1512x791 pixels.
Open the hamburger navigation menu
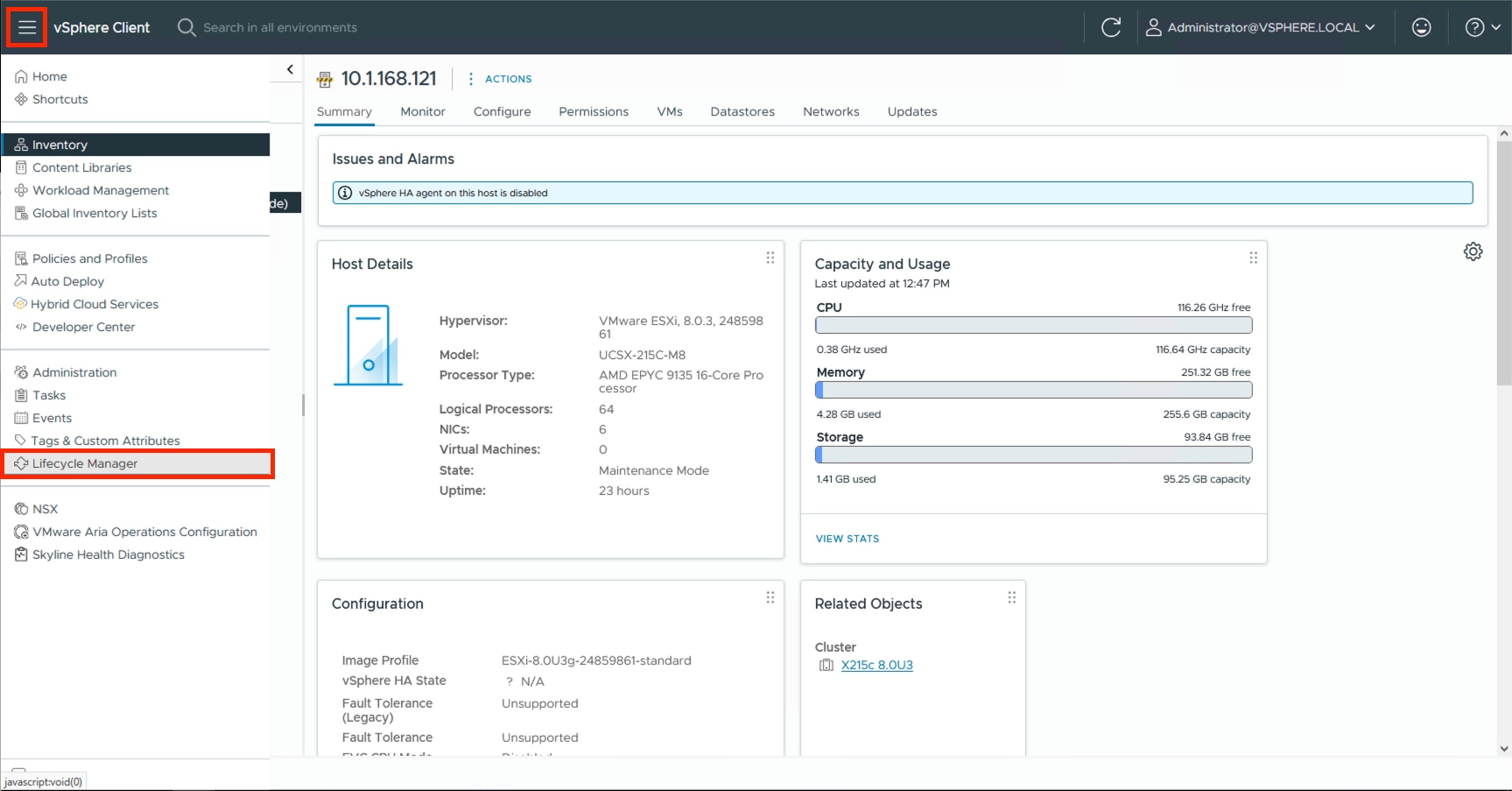click(x=27, y=28)
